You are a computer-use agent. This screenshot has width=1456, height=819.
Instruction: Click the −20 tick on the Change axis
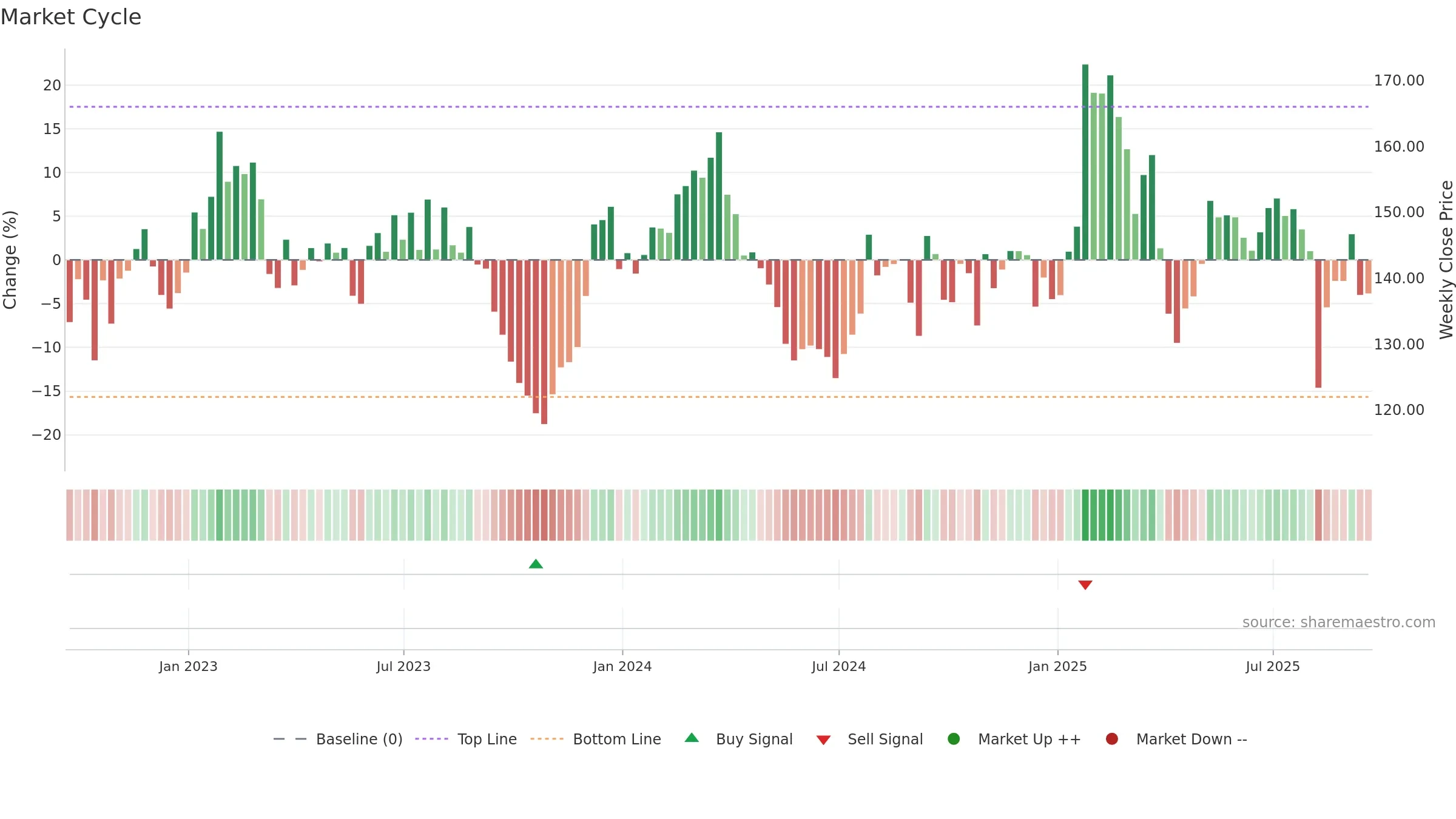point(47,435)
